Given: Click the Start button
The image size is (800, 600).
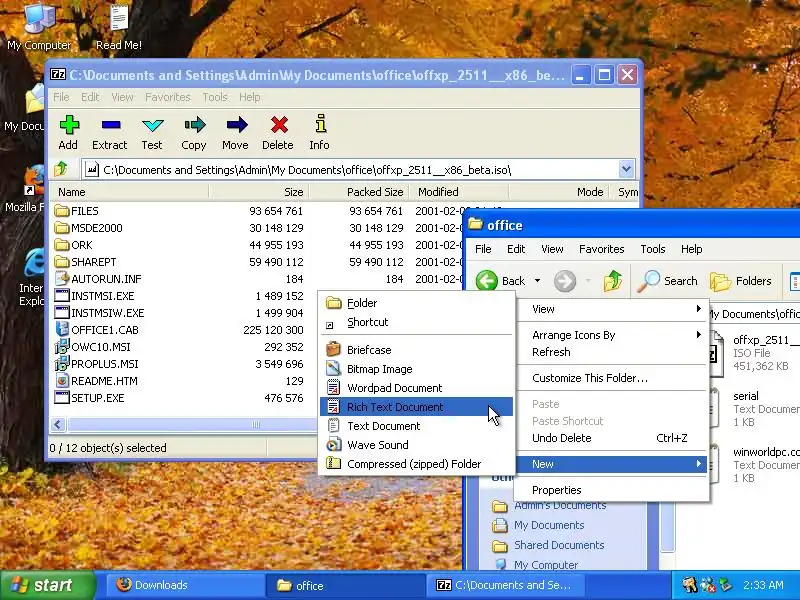Looking at the screenshot, I should point(47,585).
